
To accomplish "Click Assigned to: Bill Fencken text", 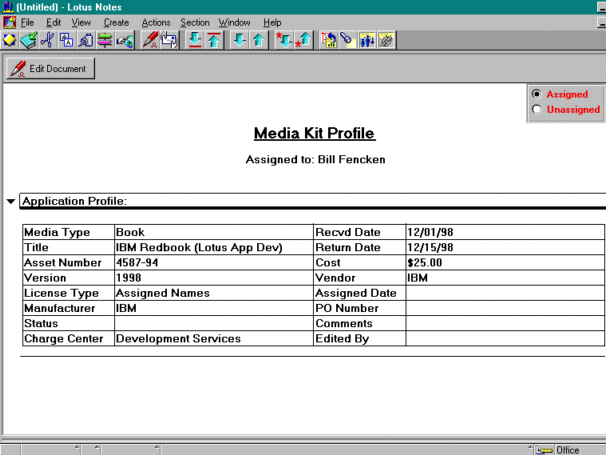I will pos(315,160).
